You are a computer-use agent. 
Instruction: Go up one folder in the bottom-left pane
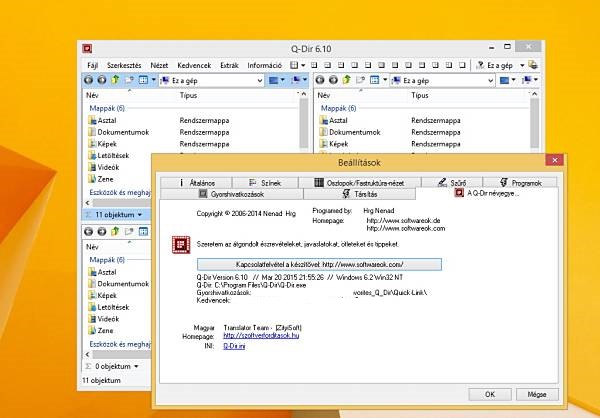coord(115,231)
